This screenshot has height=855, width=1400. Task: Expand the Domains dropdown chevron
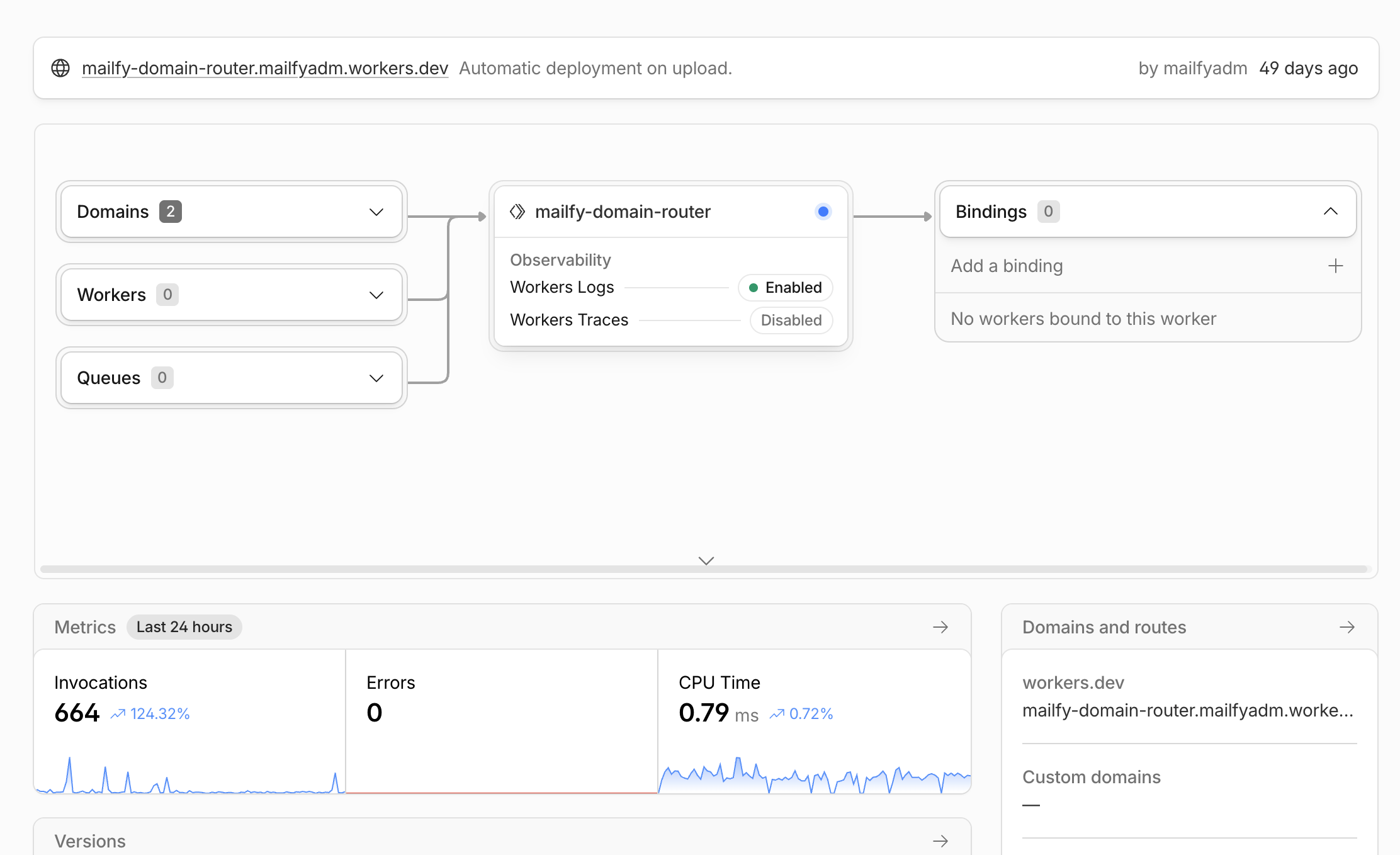coord(376,212)
